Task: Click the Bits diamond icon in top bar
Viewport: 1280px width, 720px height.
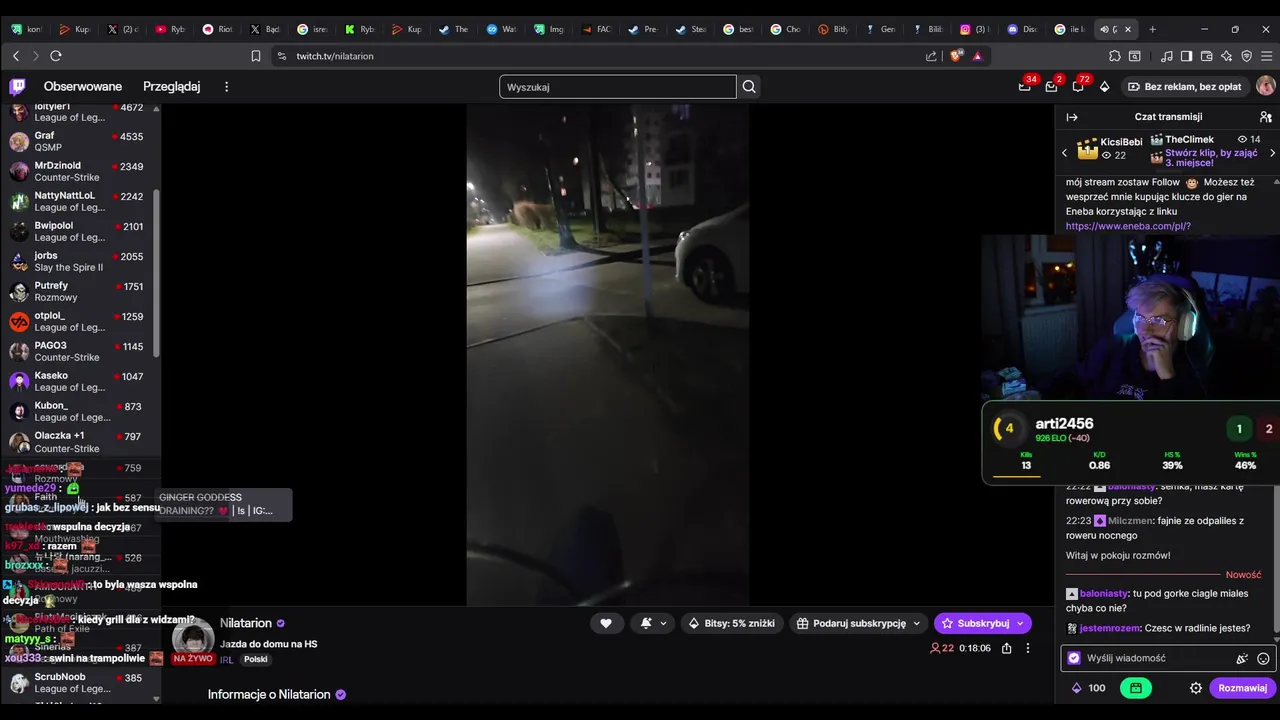Action: [x=1104, y=87]
